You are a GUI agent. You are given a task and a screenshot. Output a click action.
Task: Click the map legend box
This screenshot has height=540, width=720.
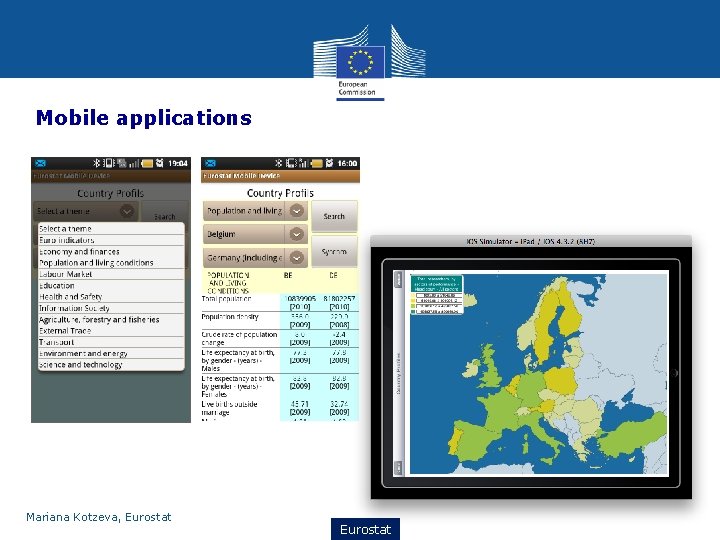click(437, 295)
